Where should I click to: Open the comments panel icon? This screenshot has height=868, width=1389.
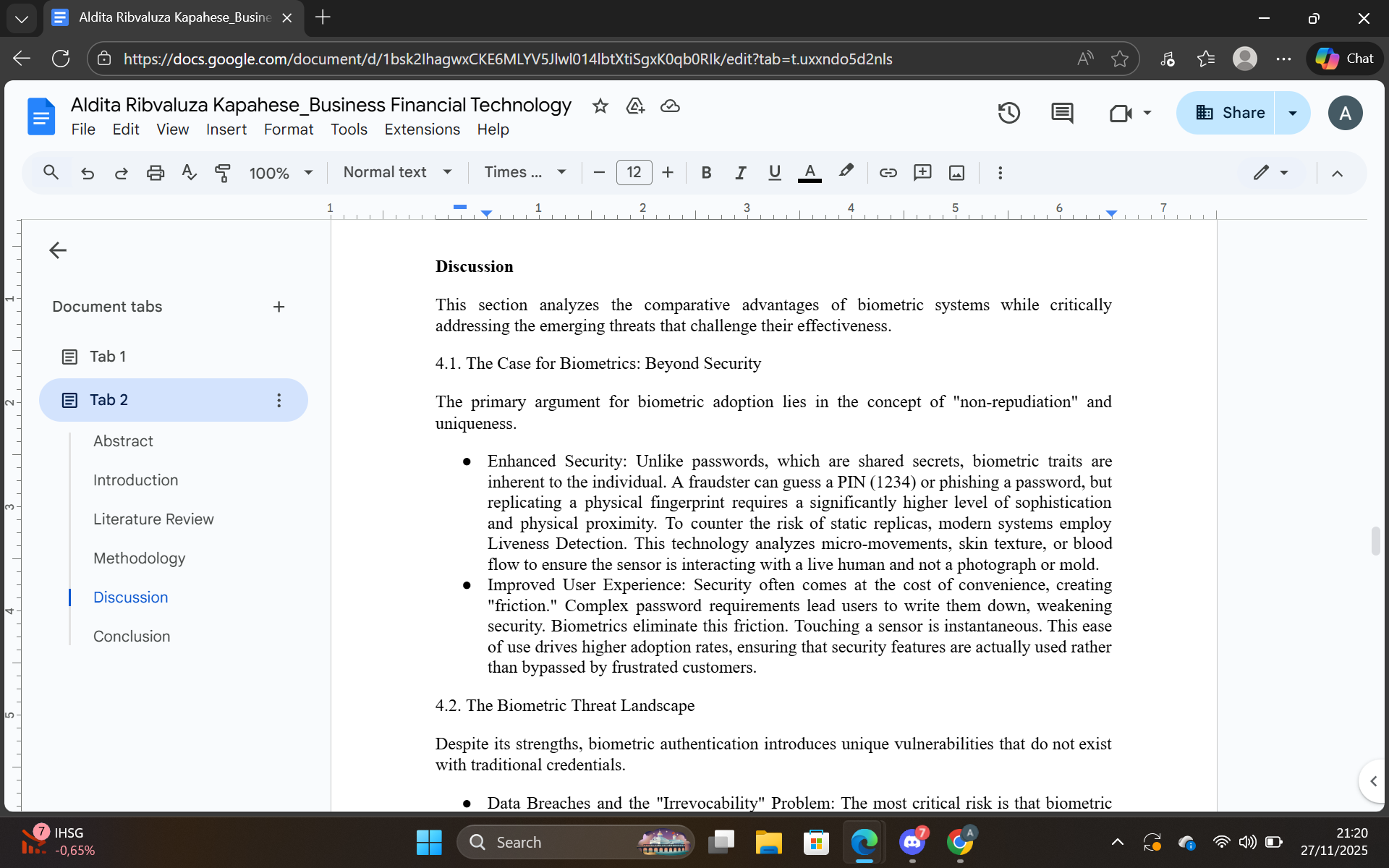point(1062,113)
